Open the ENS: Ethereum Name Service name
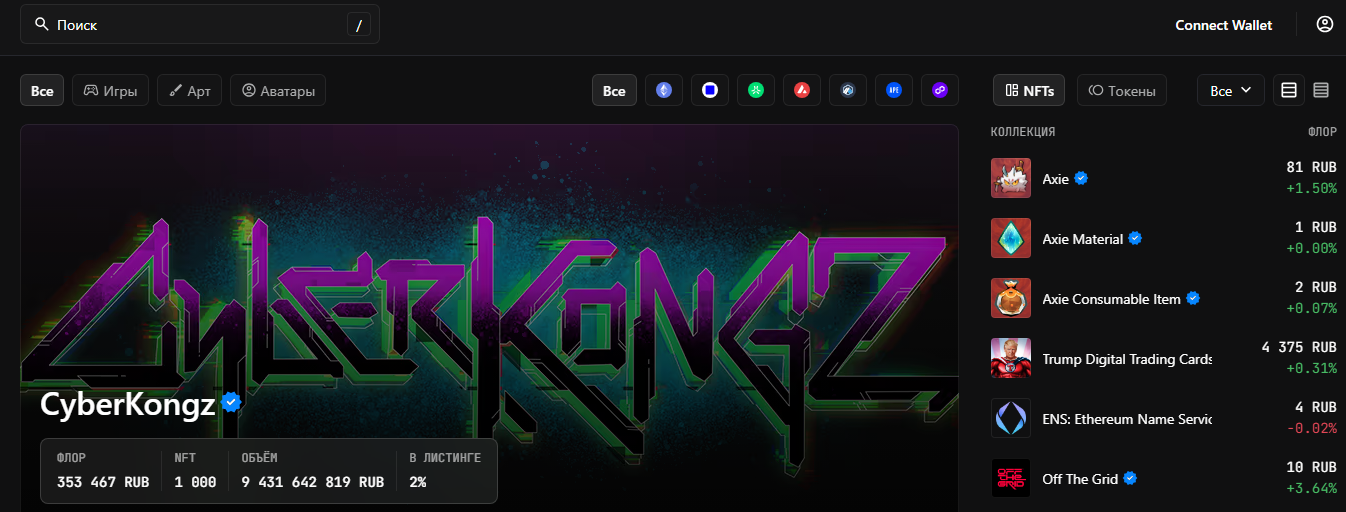This screenshot has width=1346, height=512. point(1127,419)
